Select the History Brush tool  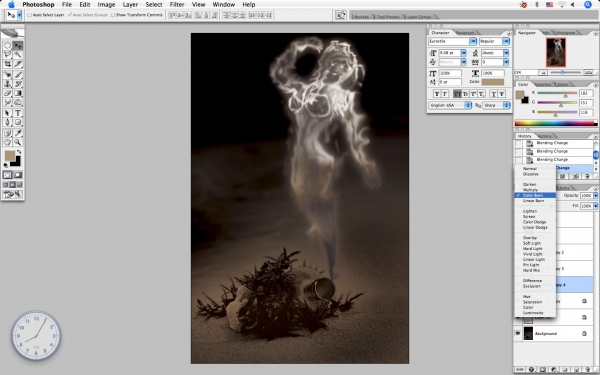pyautogui.click(x=18, y=84)
